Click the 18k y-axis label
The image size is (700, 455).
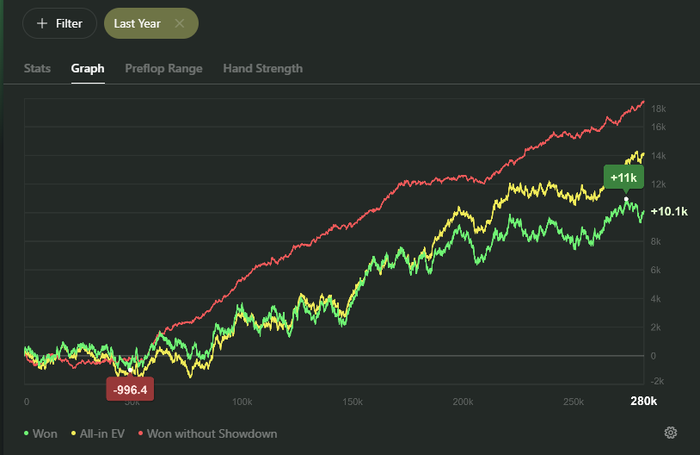pos(659,108)
